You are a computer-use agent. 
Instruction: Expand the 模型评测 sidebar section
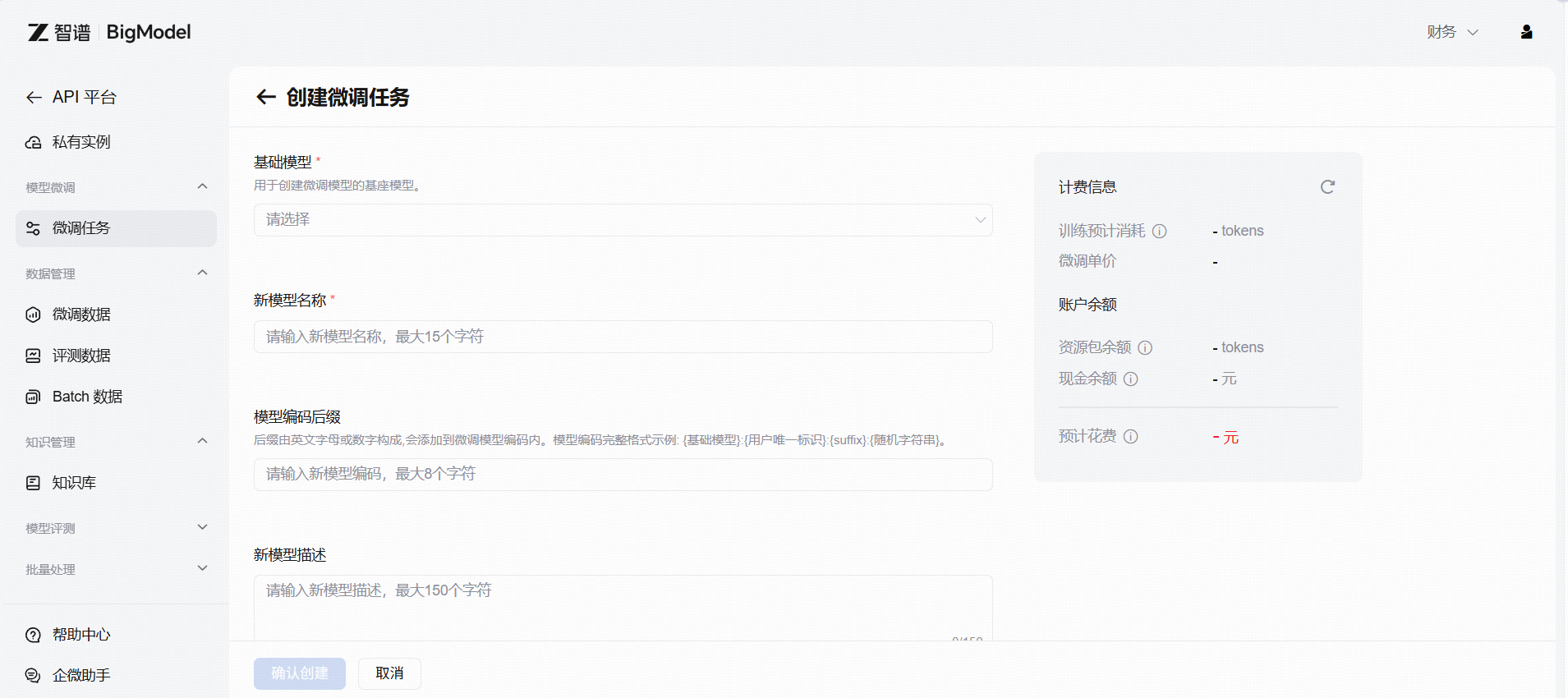[x=202, y=528]
